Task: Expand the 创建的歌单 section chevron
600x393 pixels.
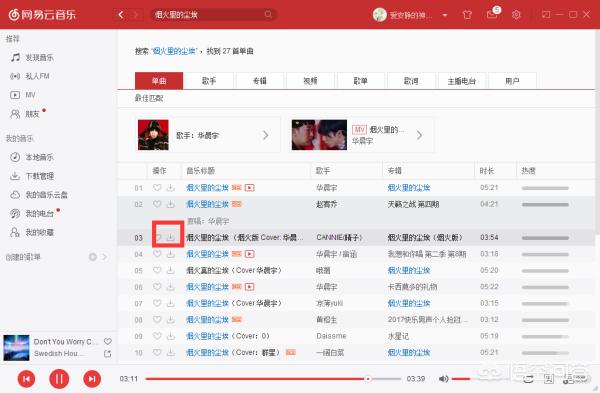Action: click(x=104, y=257)
